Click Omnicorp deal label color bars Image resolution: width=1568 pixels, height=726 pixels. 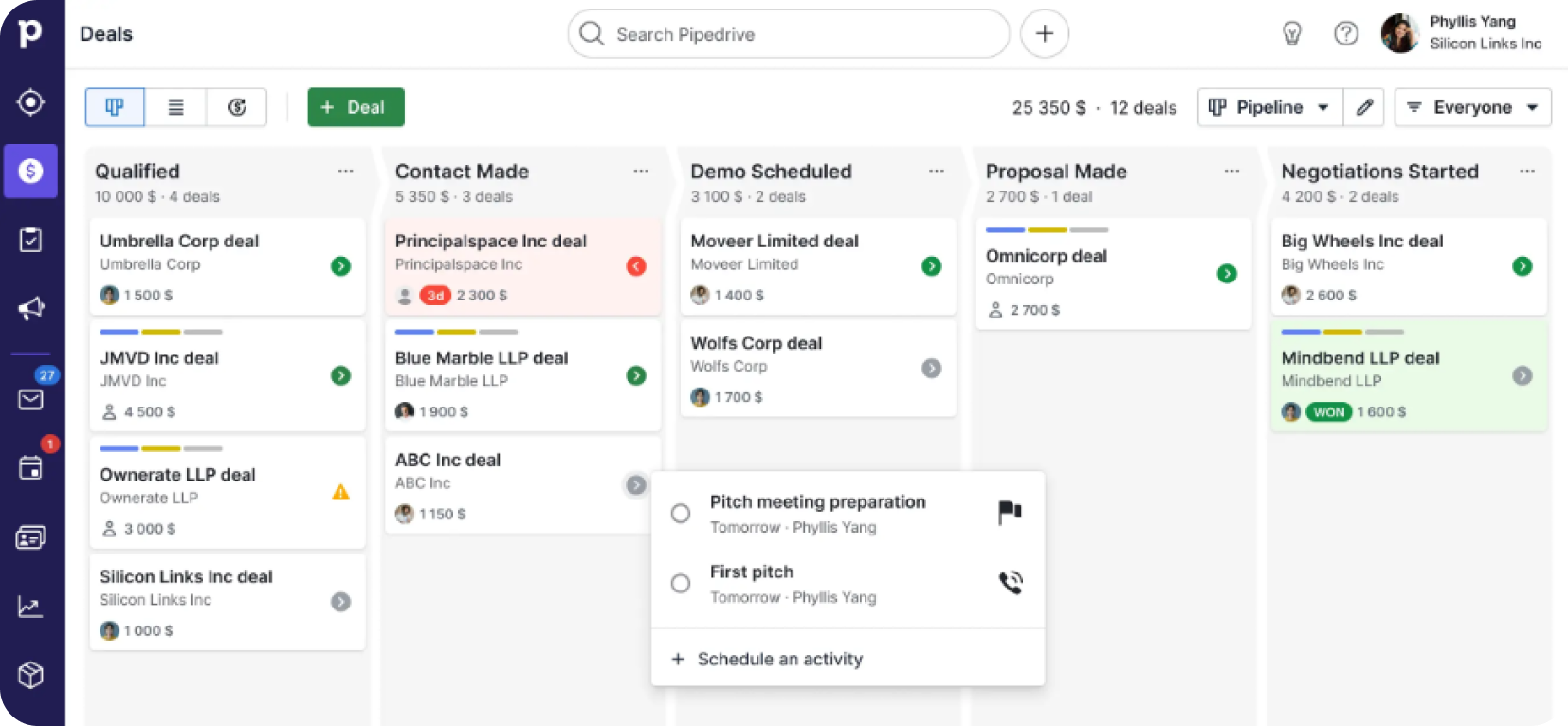[x=1048, y=230]
